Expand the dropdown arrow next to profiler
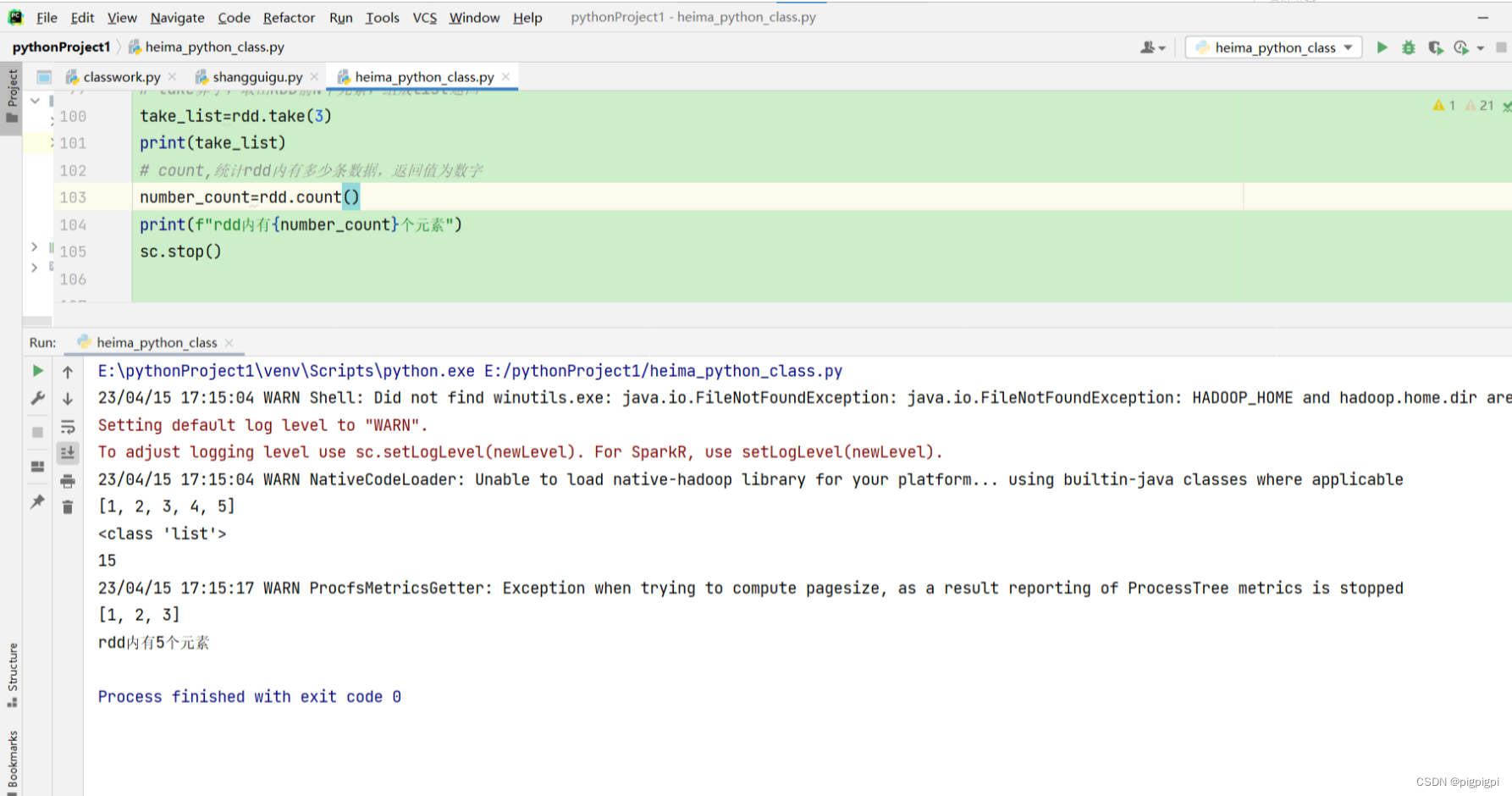The image size is (1512, 796). (x=1481, y=48)
